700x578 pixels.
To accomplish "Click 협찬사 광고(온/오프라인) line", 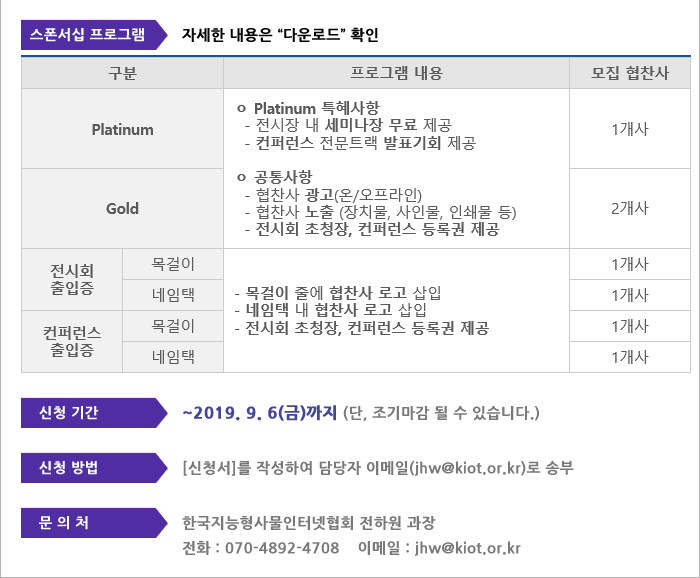I will pyautogui.click(x=333, y=195).
